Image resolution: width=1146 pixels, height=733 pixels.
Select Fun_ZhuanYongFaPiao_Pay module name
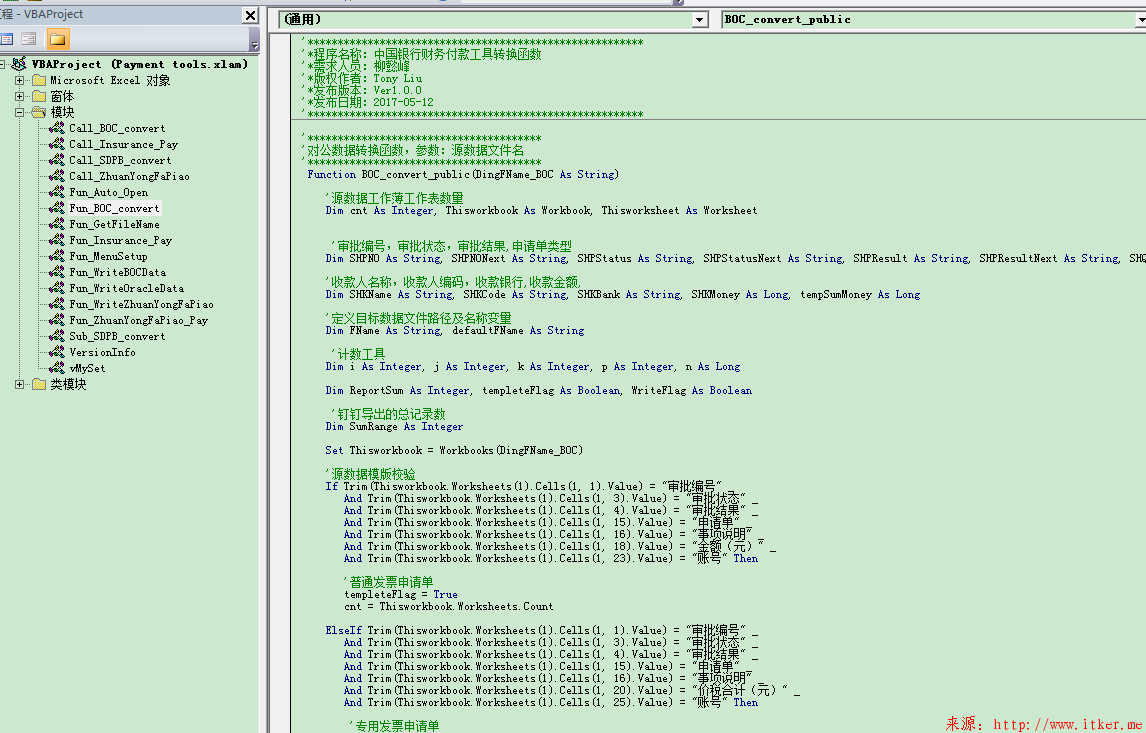[x=138, y=321]
